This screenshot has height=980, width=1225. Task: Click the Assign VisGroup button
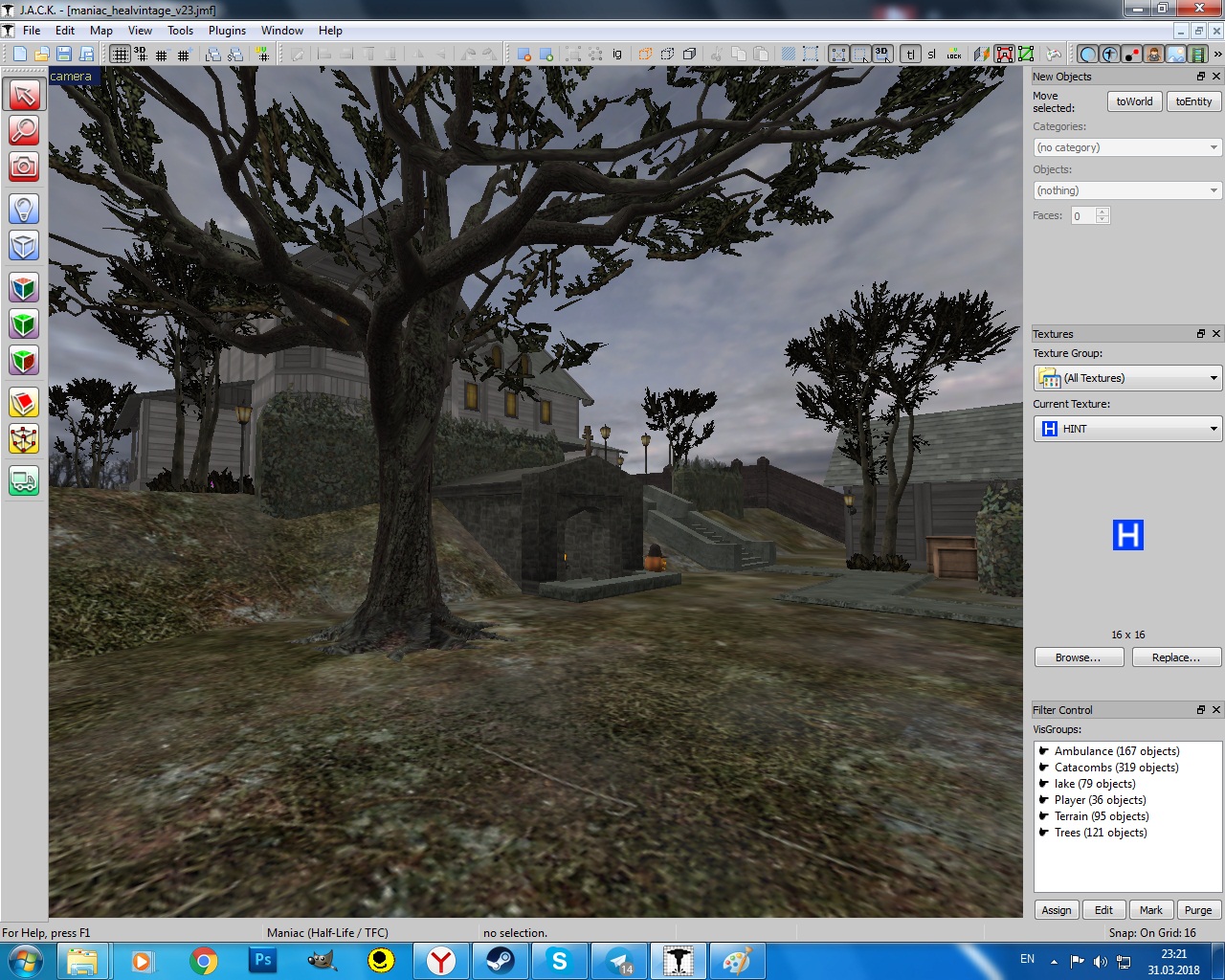coord(1057,910)
